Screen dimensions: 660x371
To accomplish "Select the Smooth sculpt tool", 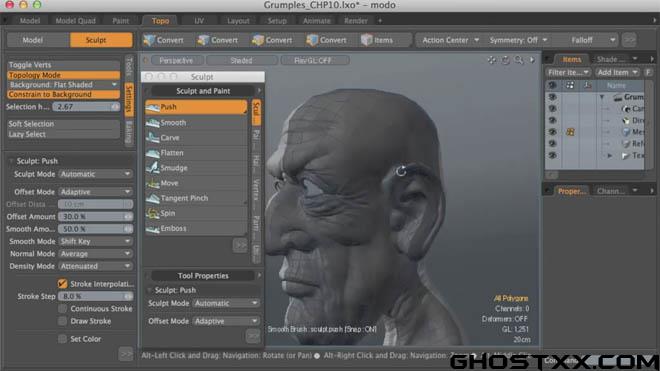I will click(196, 123).
